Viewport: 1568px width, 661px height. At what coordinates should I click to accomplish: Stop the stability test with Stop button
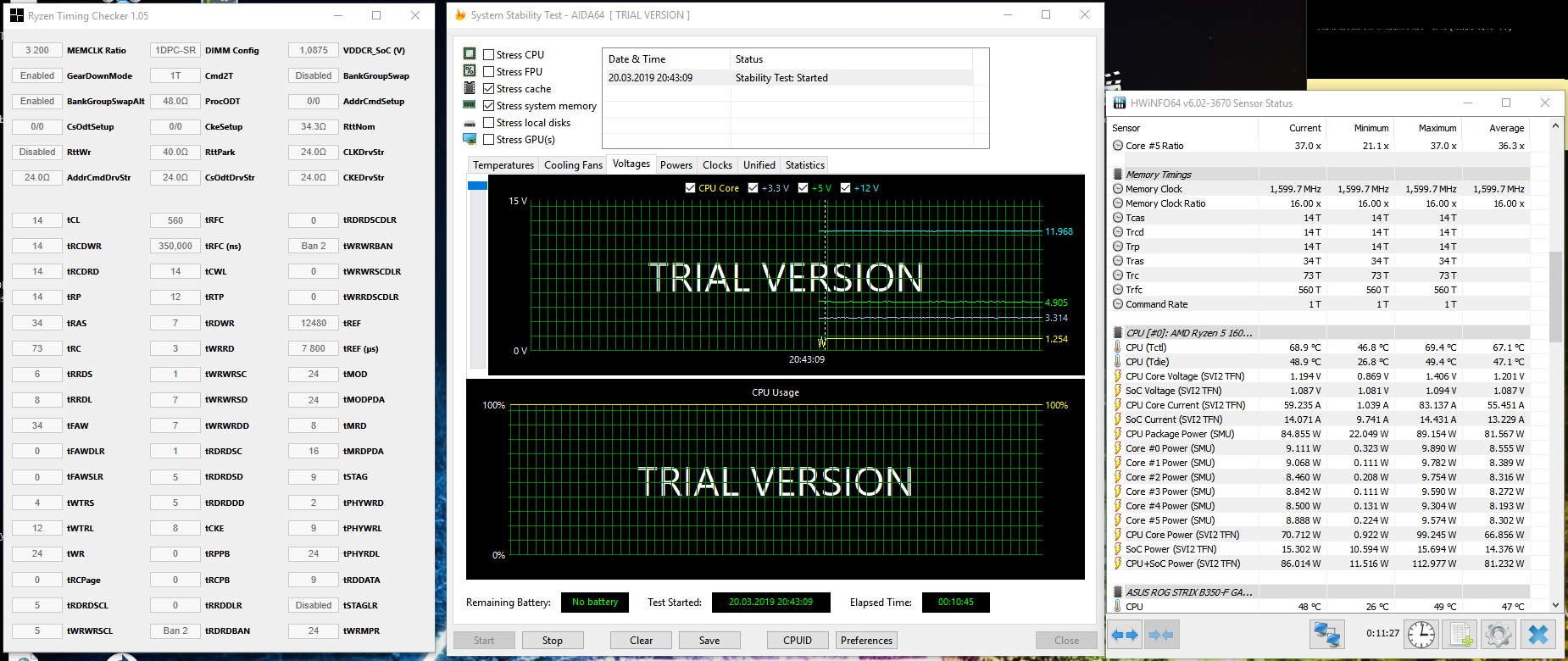pos(552,641)
